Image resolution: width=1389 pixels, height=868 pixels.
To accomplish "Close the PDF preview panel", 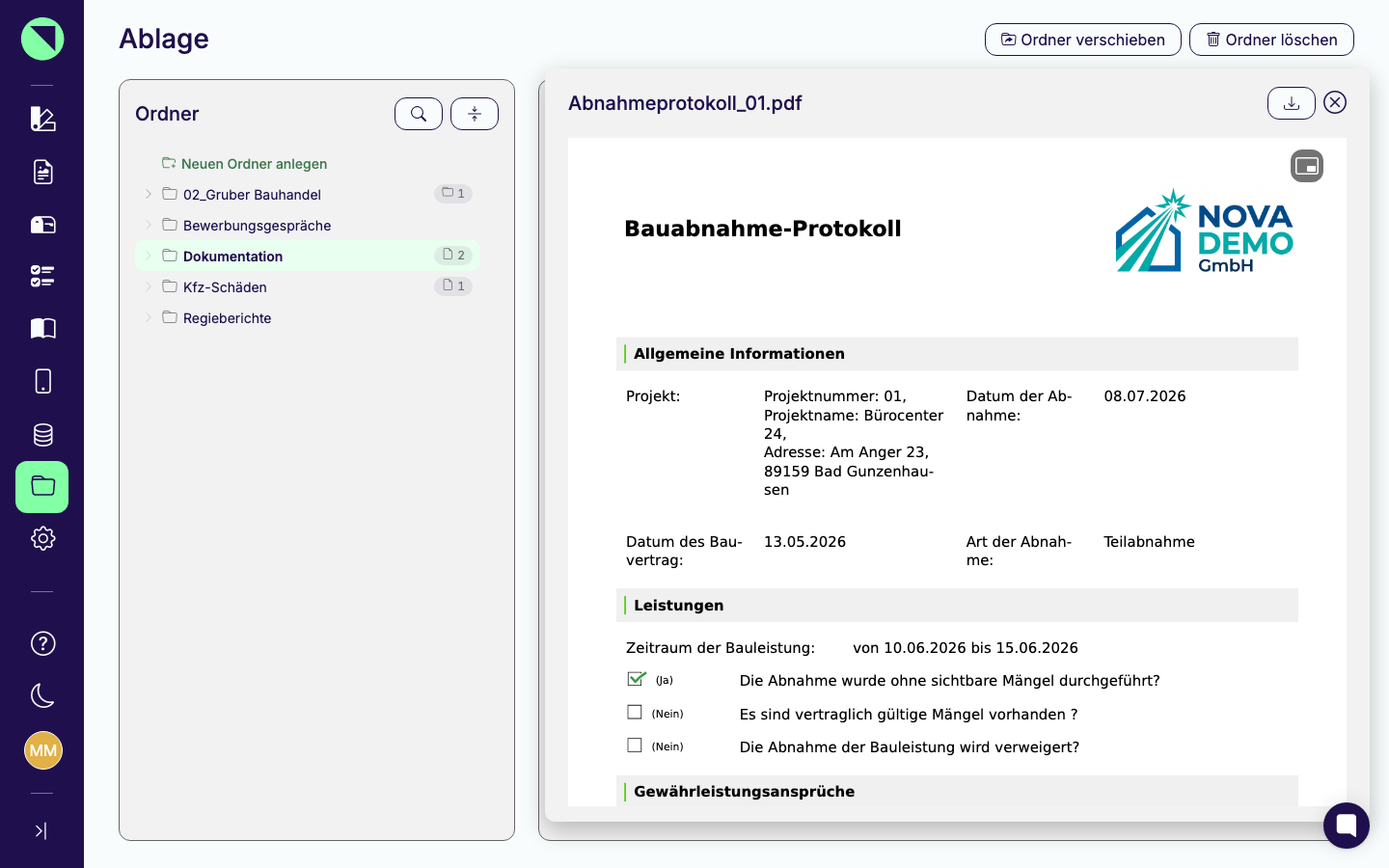I will 1335,102.
